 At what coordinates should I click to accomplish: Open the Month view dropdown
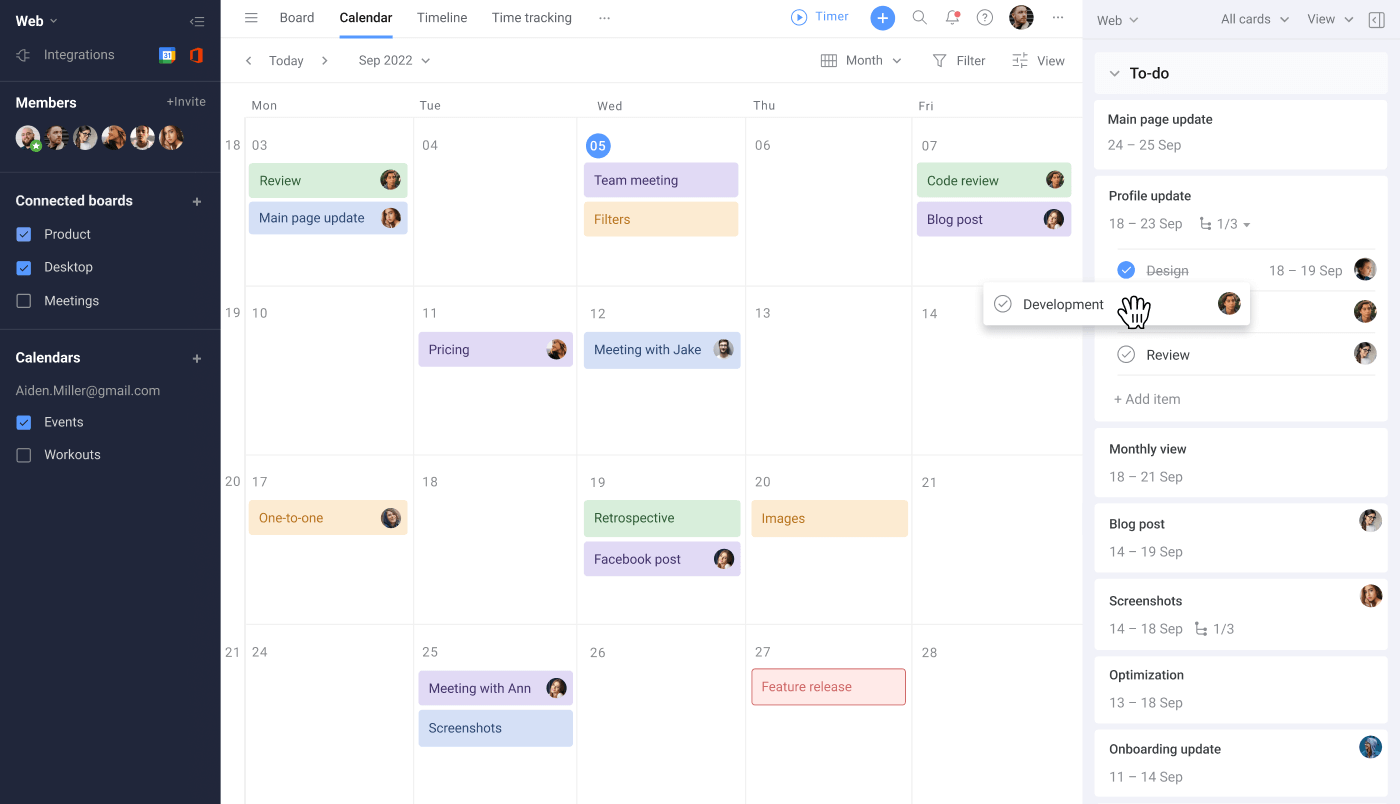point(860,60)
